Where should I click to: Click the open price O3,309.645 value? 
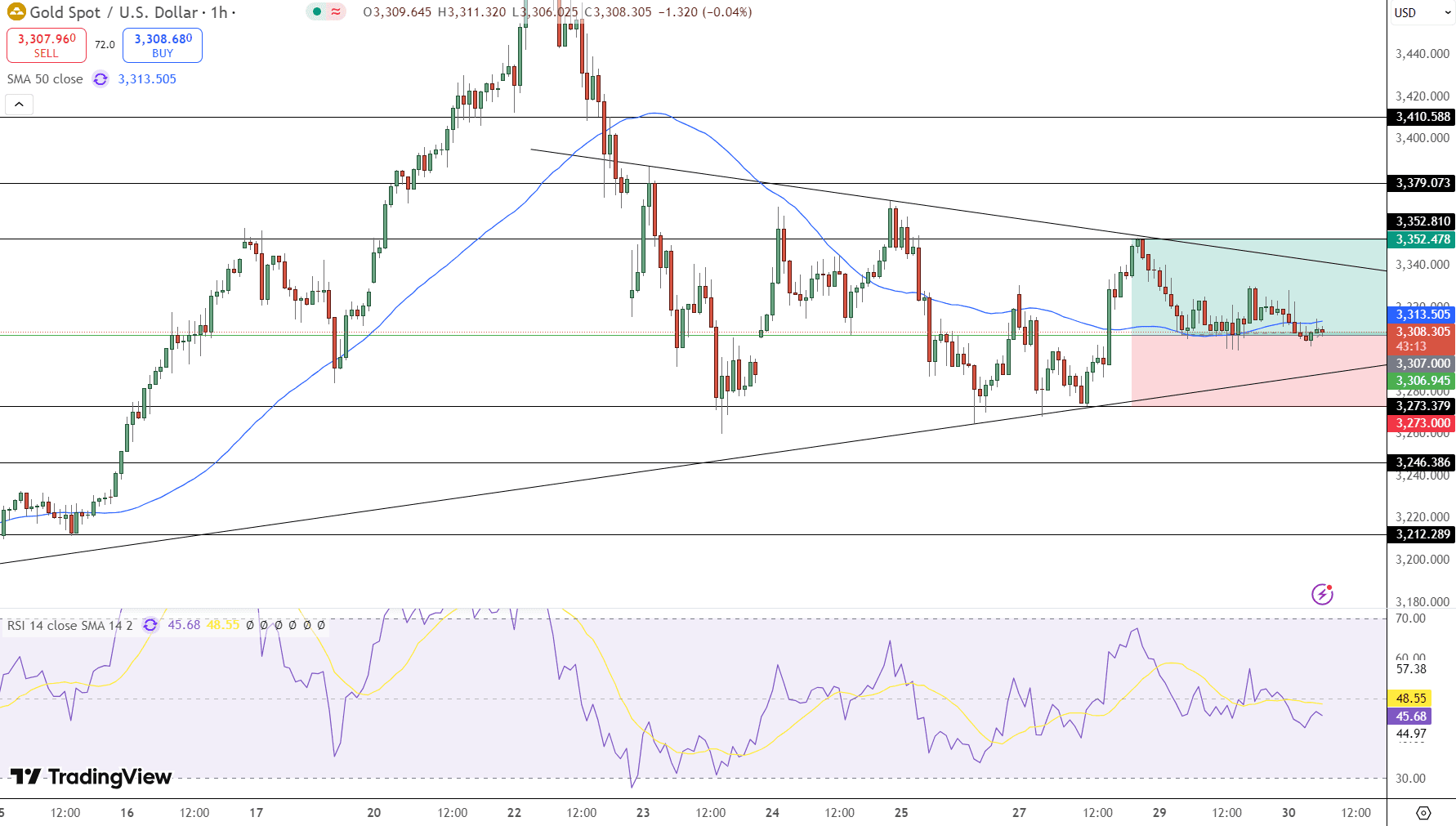(397, 12)
